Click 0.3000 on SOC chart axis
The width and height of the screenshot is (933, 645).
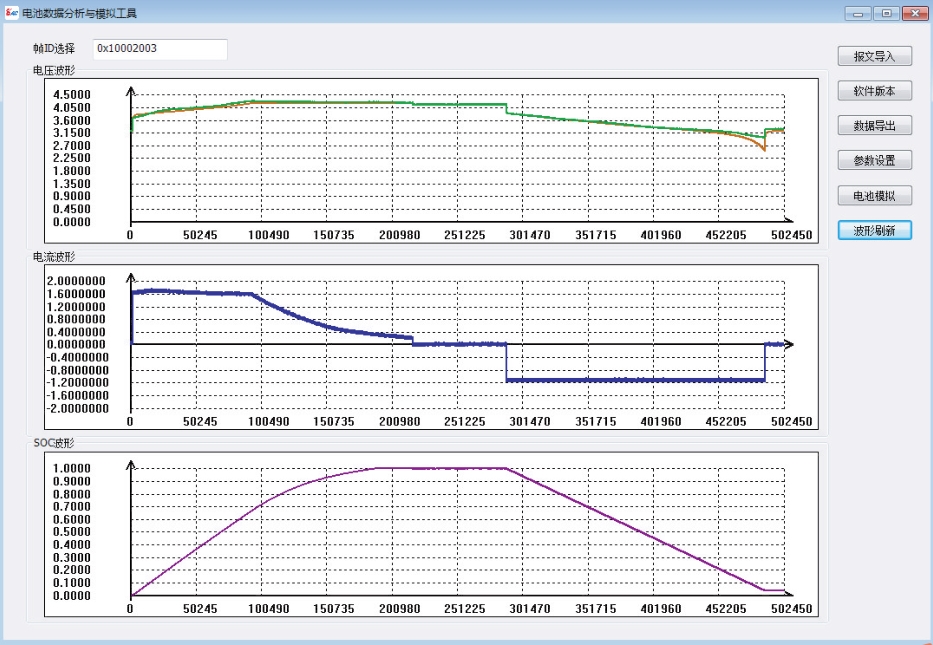(72, 558)
